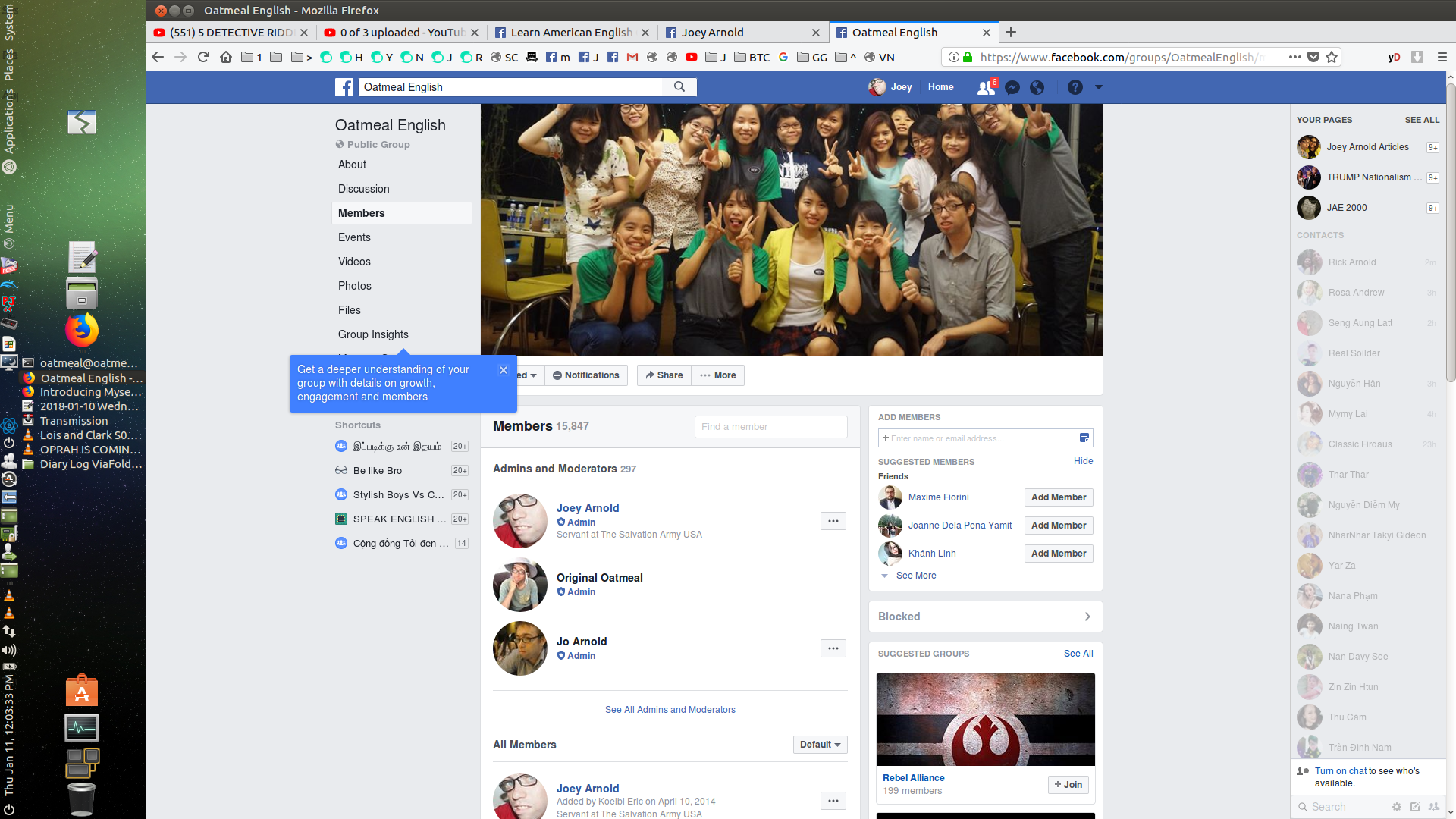Click the Facebook logo icon
1456x819 pixels.
344,87
